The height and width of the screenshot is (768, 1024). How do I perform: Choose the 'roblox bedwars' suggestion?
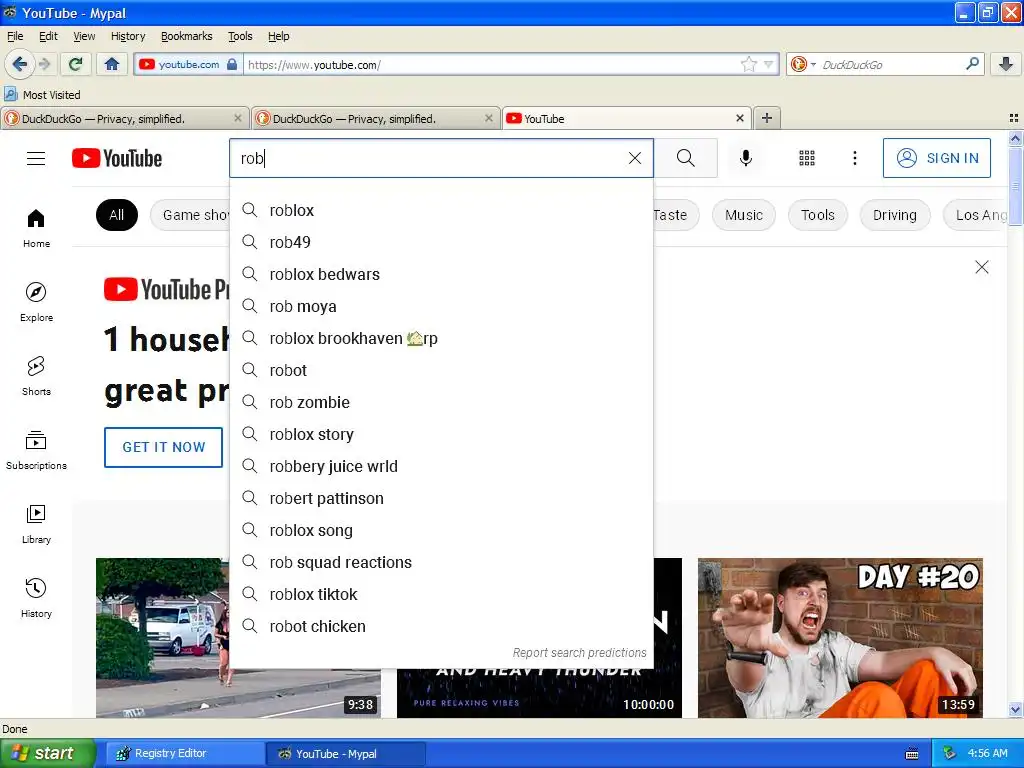click(441, 274)
